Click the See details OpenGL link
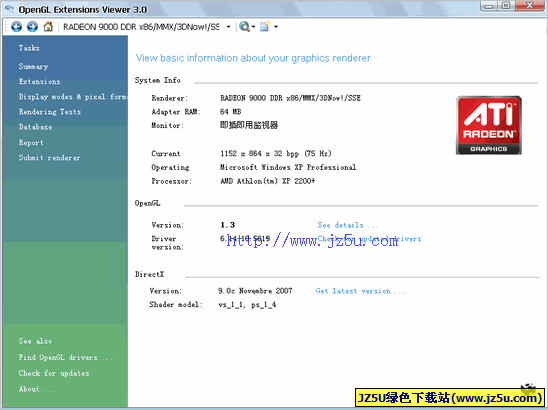Screen dimensions: 548x410 click(348, 225)
